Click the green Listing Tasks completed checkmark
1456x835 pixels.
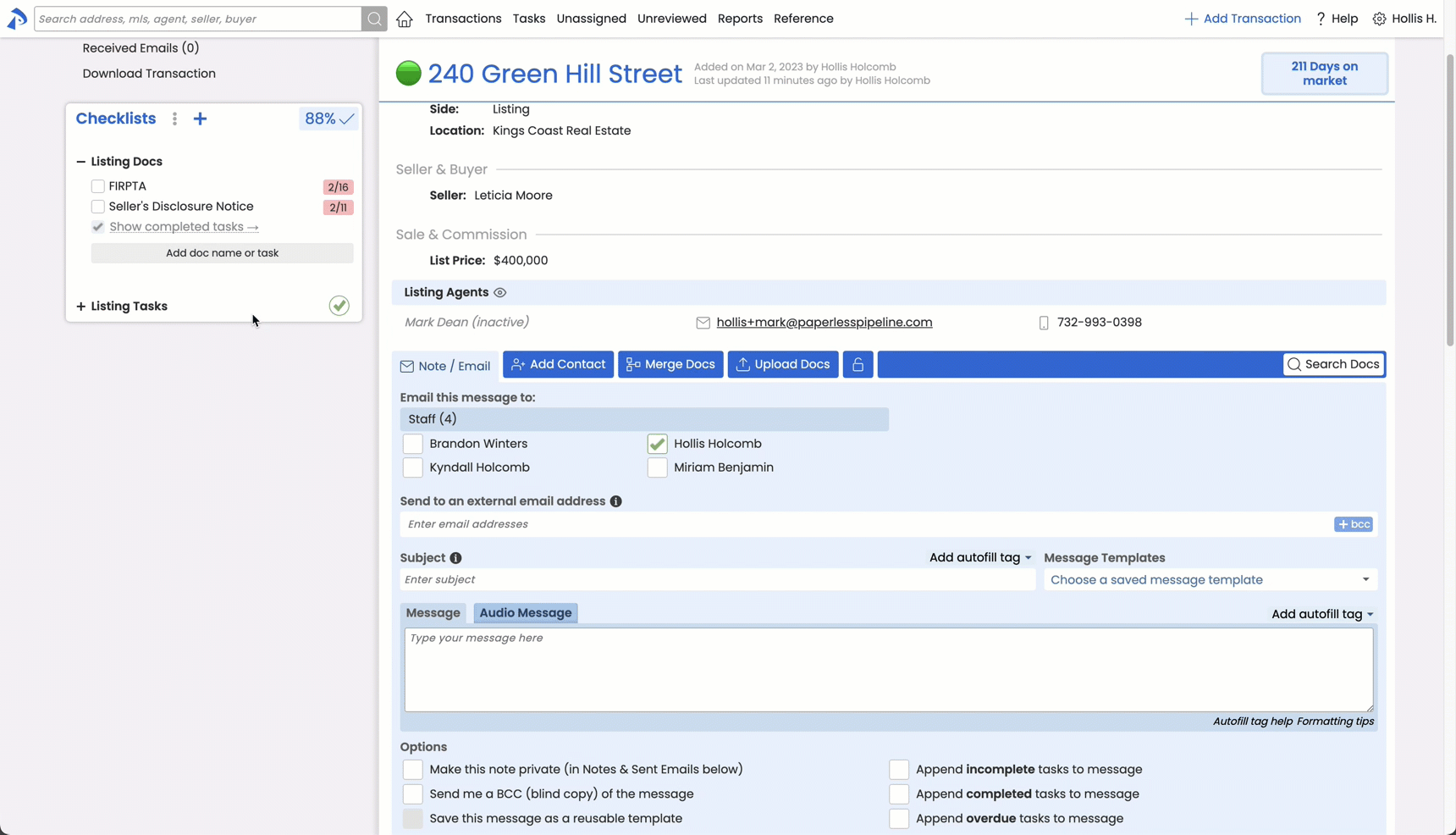[x=339, y=306]
